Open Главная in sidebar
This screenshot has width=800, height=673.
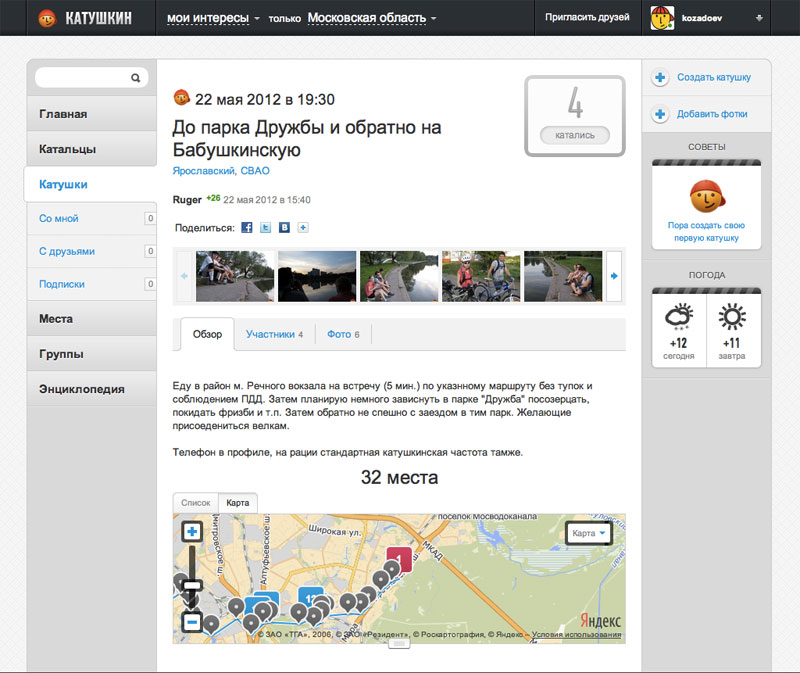click(92, 114)
